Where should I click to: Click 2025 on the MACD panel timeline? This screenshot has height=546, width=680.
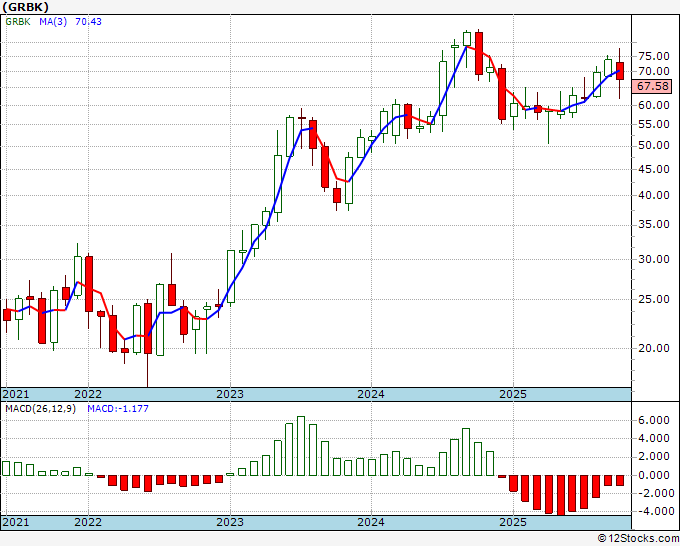[513, 522]
